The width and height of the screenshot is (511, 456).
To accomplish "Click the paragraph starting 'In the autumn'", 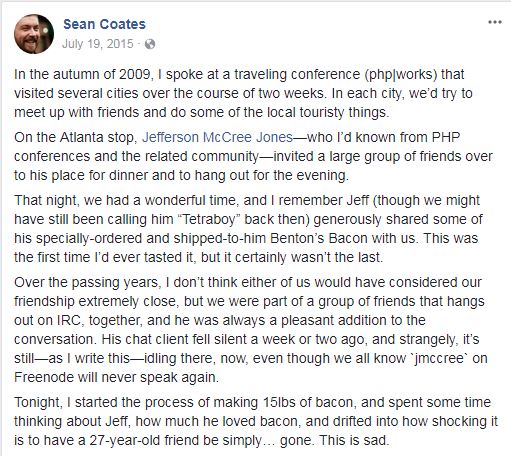I will pyautogui.click(x=243, y=93).
